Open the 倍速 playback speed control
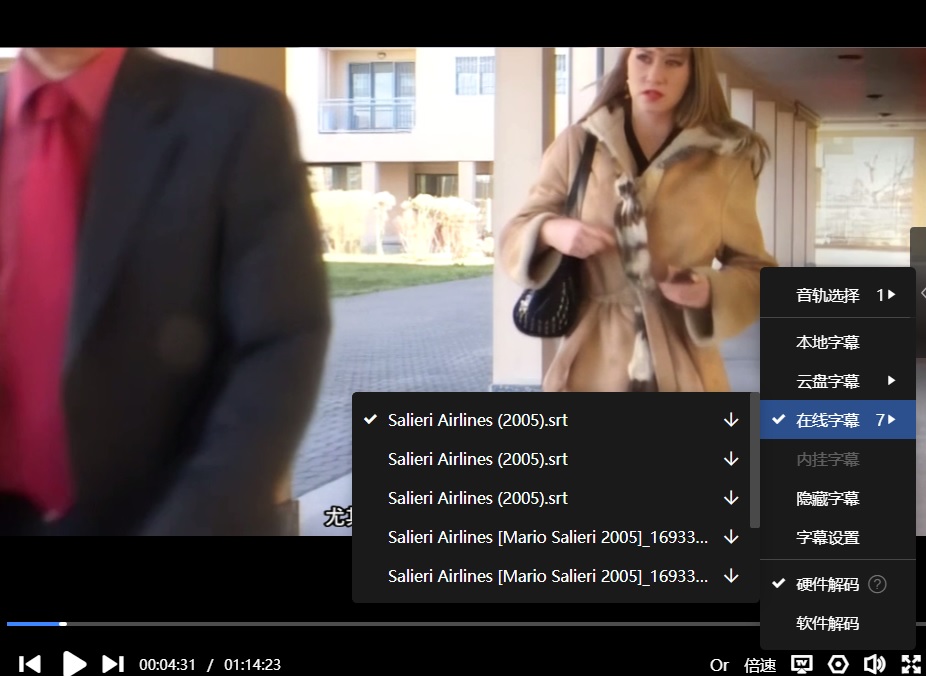 760,665
